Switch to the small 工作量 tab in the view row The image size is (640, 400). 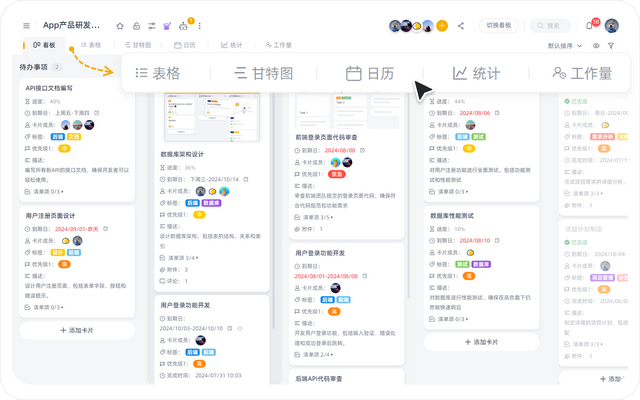(x=278, y=45)
